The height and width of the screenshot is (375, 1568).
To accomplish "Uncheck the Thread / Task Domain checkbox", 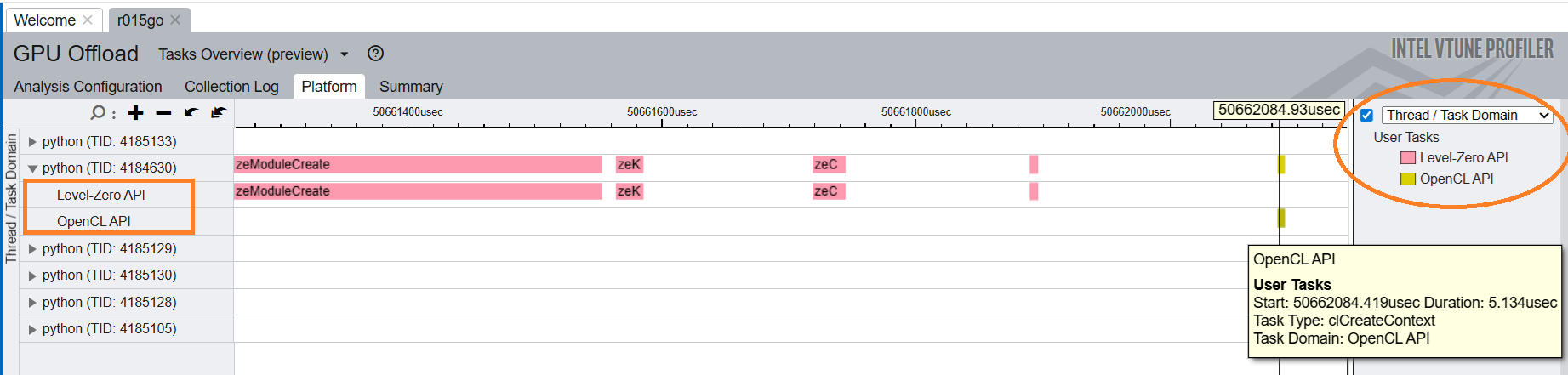I will [x=1366, y=116].
